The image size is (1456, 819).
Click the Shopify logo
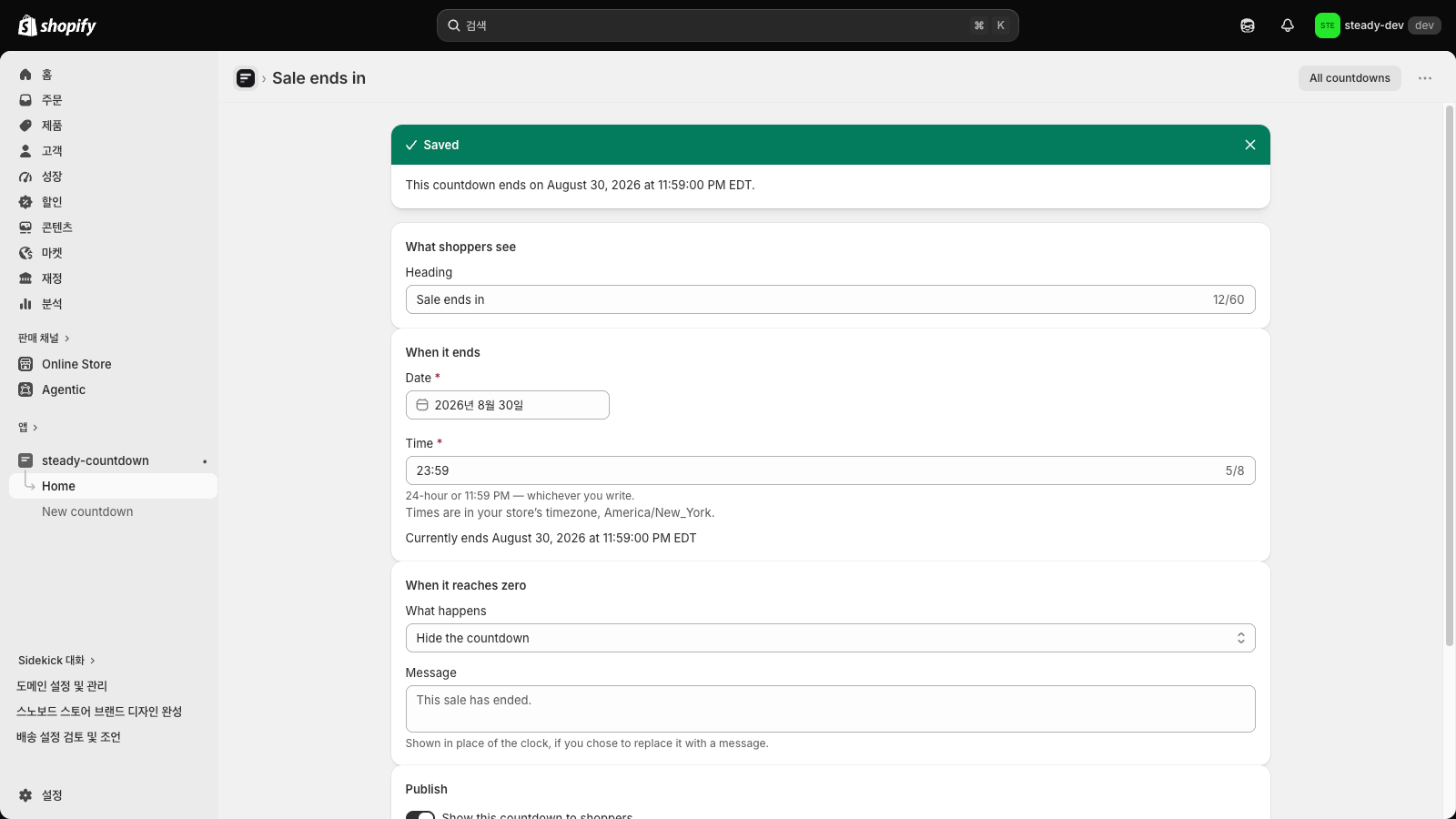click(x=57, y=25)
